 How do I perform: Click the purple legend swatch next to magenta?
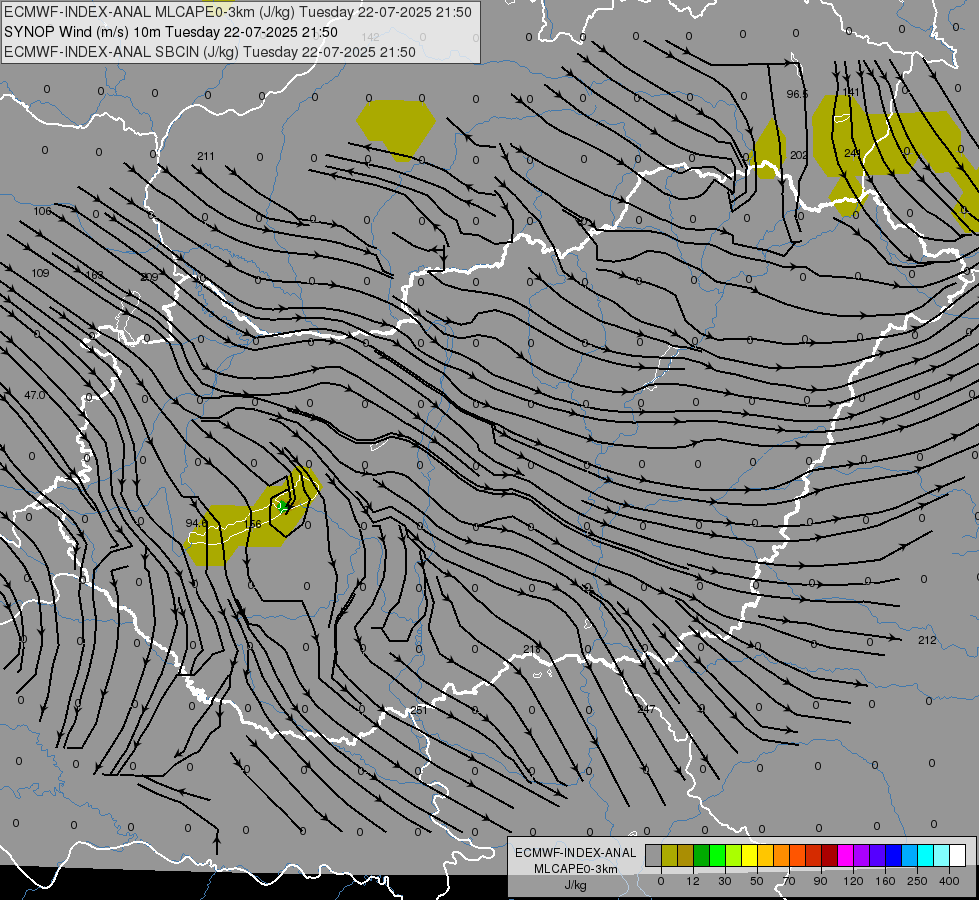pyautogui.click(x=862, y=855)
